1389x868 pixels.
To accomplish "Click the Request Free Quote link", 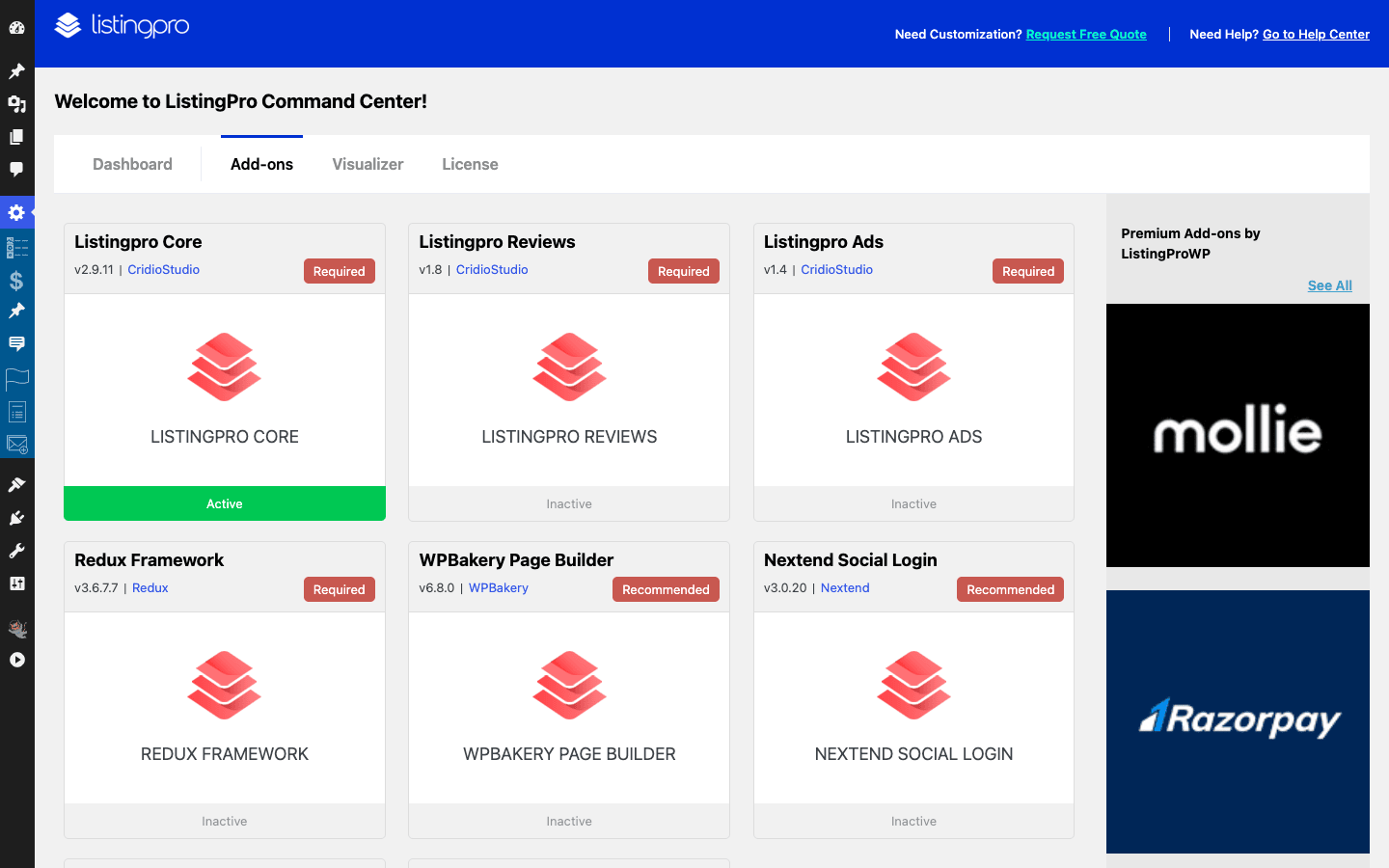I will (x=1086, y=34).
